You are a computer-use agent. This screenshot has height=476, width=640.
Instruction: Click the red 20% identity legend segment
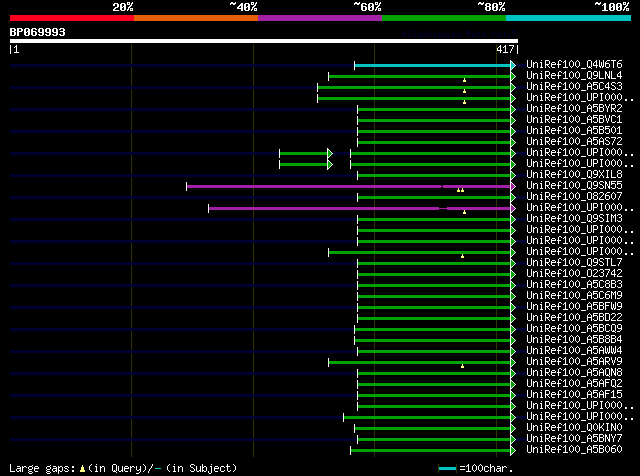pyautogui.click(x=72, y=18)
